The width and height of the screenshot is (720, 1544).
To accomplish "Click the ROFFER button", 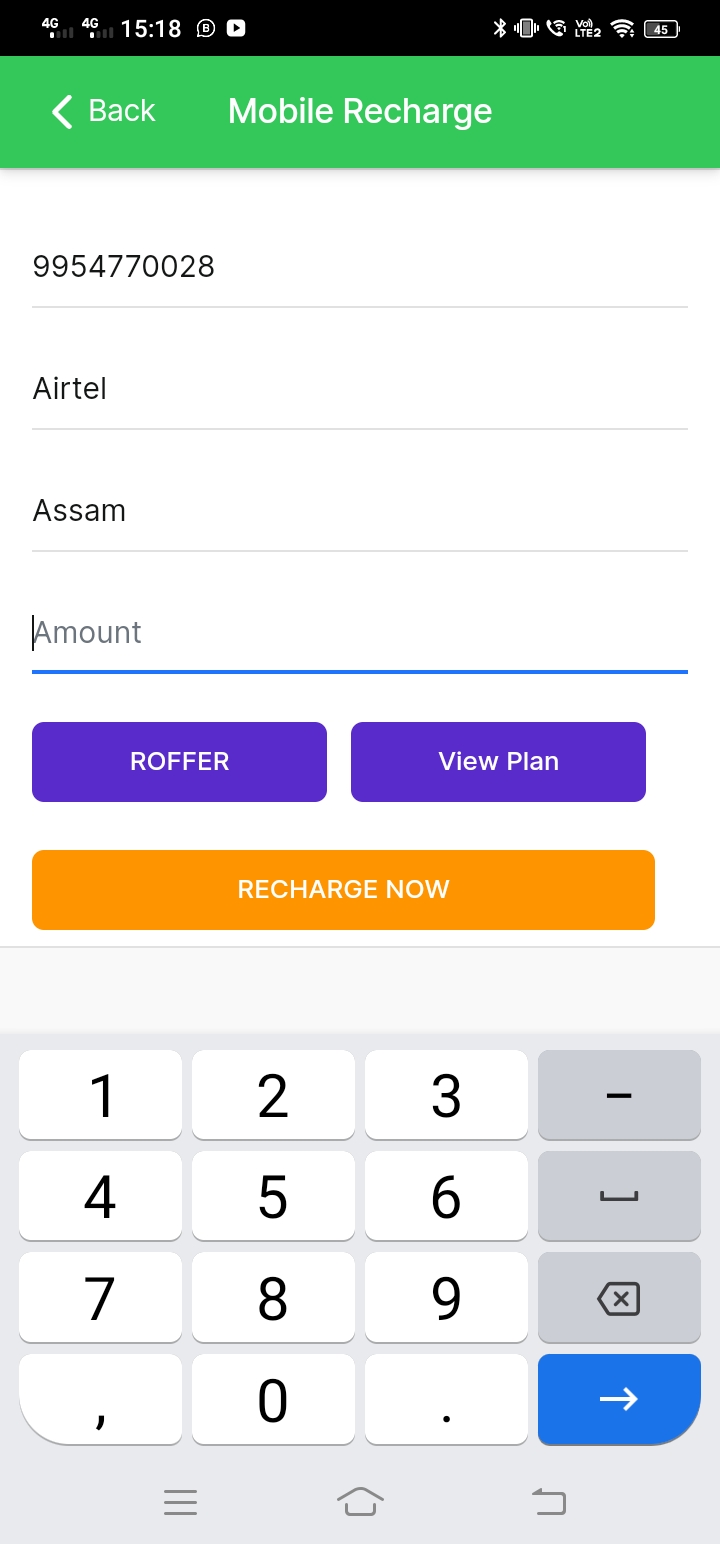I will (x=179, y=762).
